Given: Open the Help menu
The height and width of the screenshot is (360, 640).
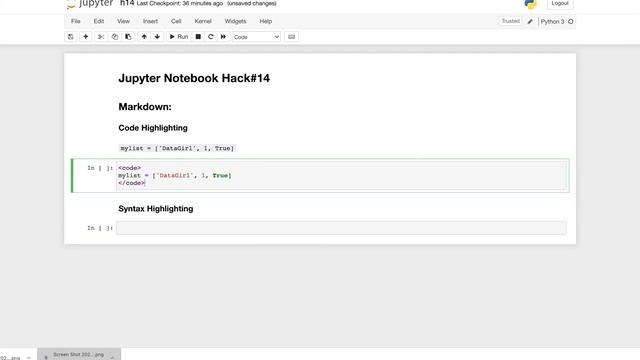Looking at the screenshot, I should pos(266,21).
